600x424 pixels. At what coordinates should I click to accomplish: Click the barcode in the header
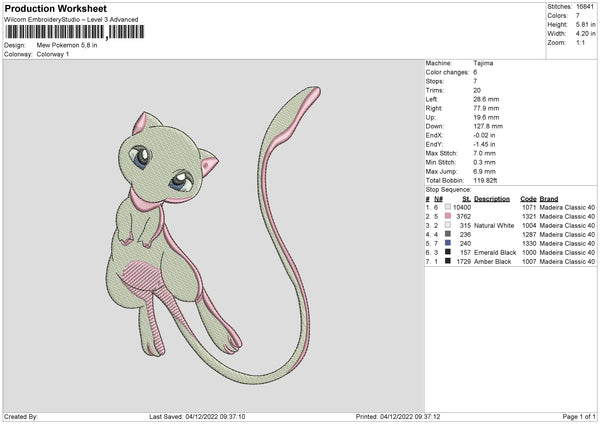(x=75, y=32)
